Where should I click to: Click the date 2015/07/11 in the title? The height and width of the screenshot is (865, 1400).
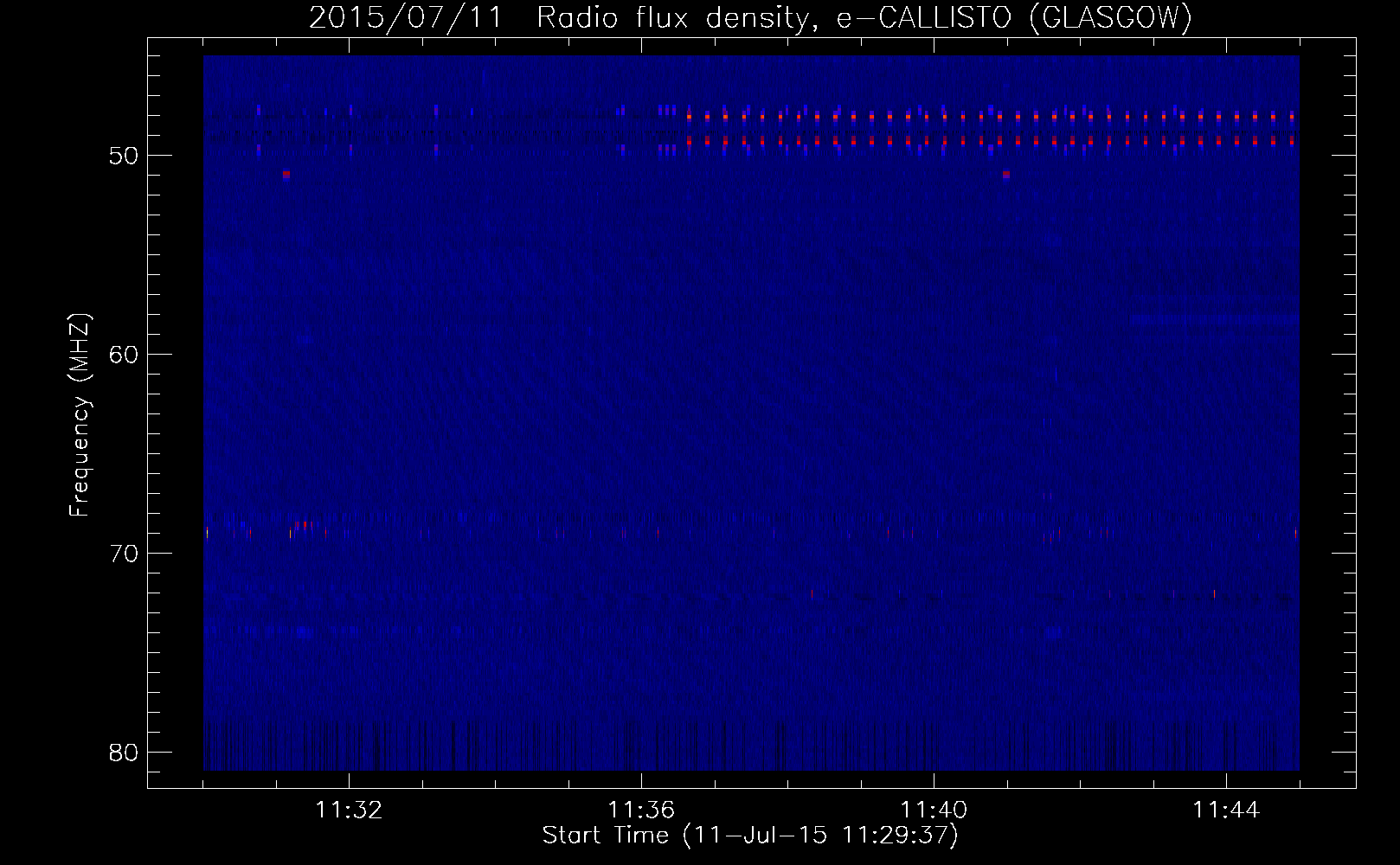click(x=406, y=17)
